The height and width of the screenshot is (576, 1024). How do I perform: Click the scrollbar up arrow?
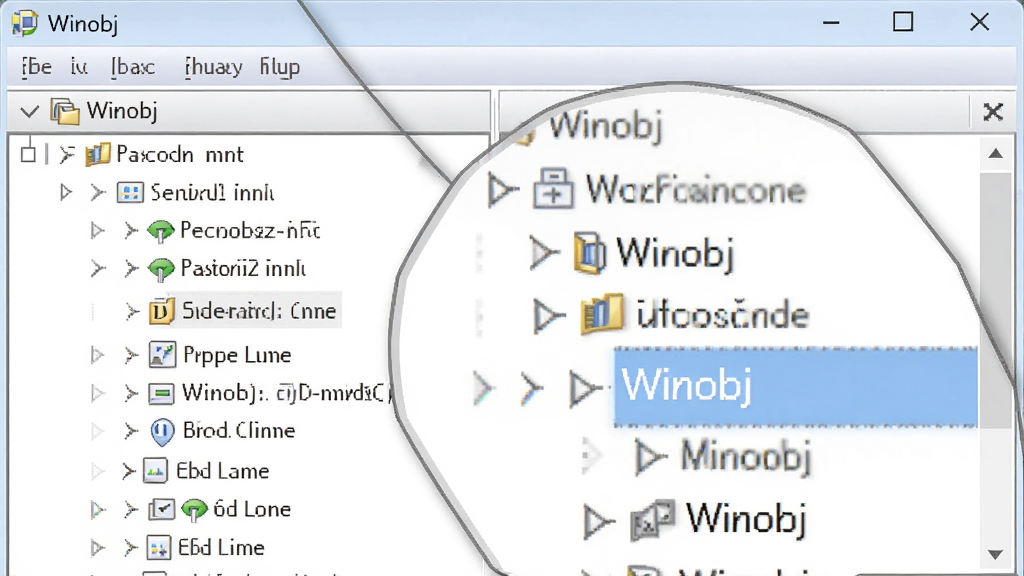click(995, 154)
